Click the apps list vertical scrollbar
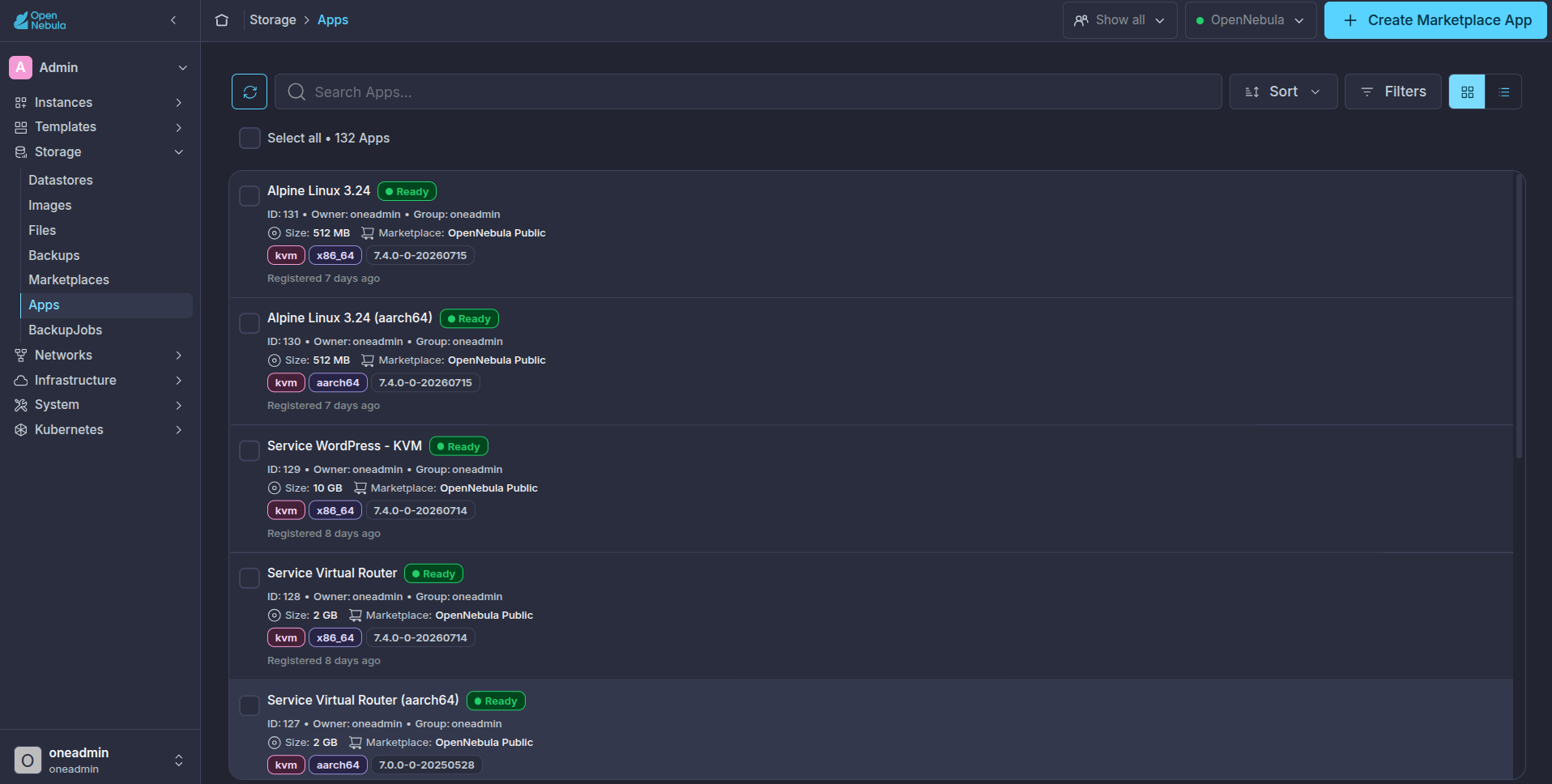 coord(1519,317)
